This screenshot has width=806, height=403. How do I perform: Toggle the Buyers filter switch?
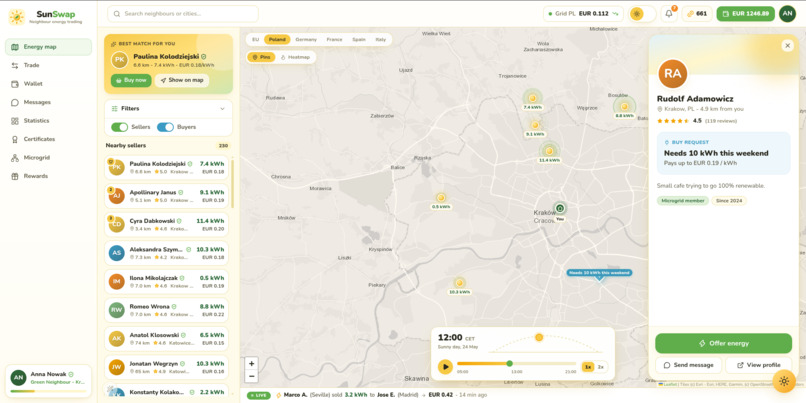165,127
